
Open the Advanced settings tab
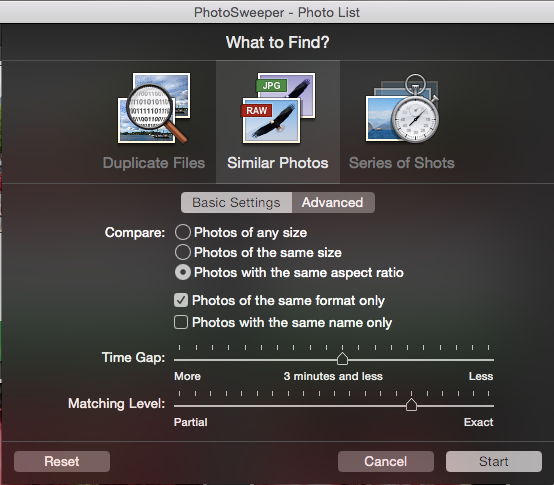(x=333, y=202)
